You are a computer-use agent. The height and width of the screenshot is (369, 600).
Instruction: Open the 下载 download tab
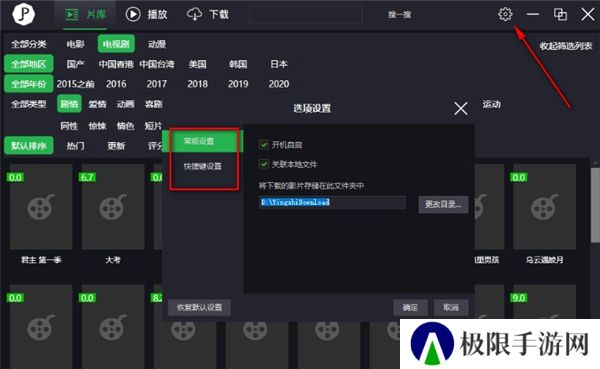coord(208,15)
